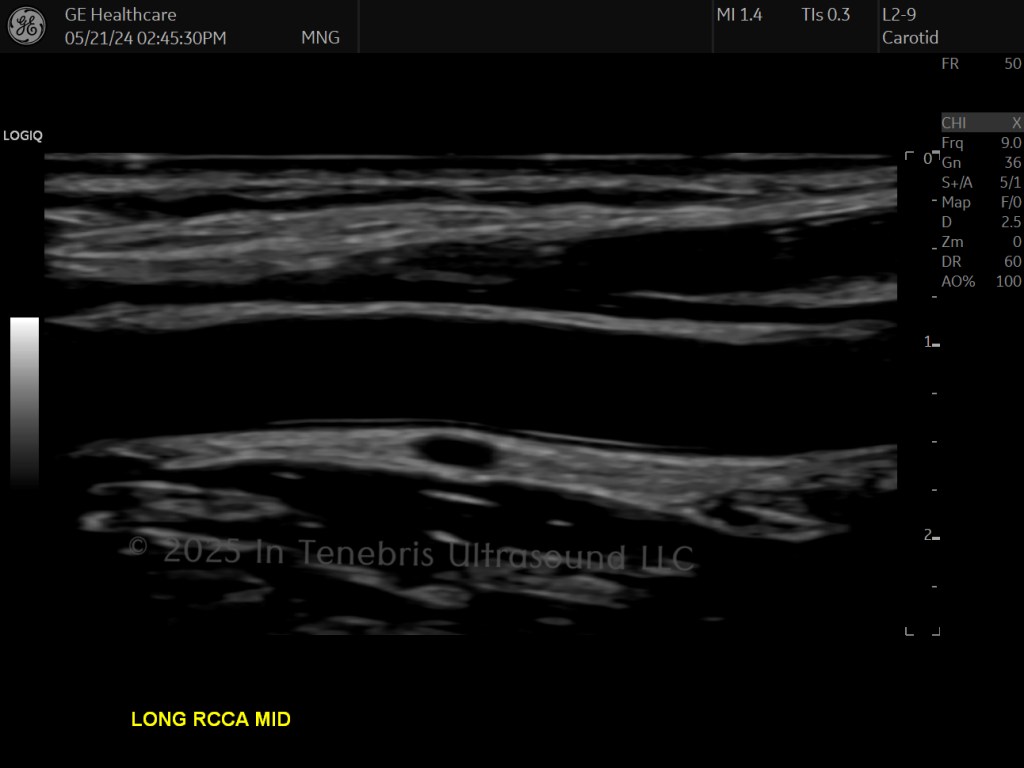Click the DR 60 dynamic range value
The height and width of the screenshot is (768, 1024).
click(982, 262)
